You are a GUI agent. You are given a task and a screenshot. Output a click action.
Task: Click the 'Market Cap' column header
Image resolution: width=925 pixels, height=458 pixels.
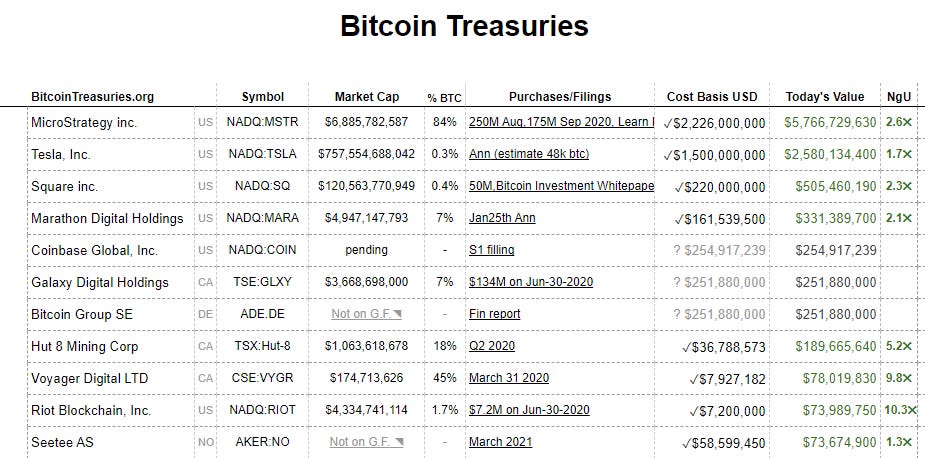point(367,97)
